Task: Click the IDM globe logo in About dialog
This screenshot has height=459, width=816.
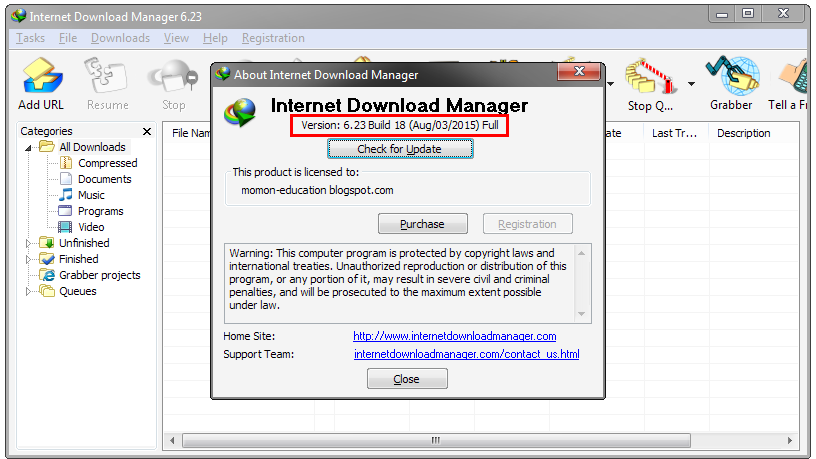Action: point(240,112)
